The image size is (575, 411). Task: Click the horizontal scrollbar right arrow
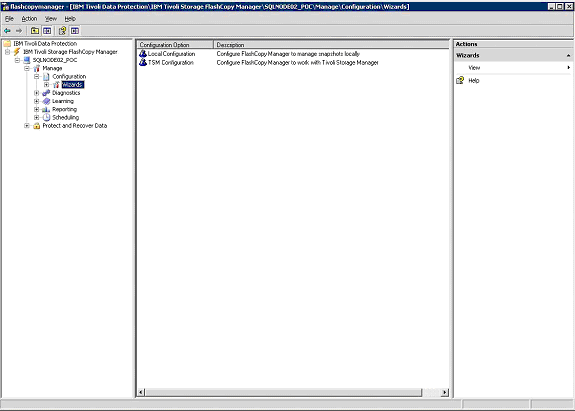click(x=445, y=392)
